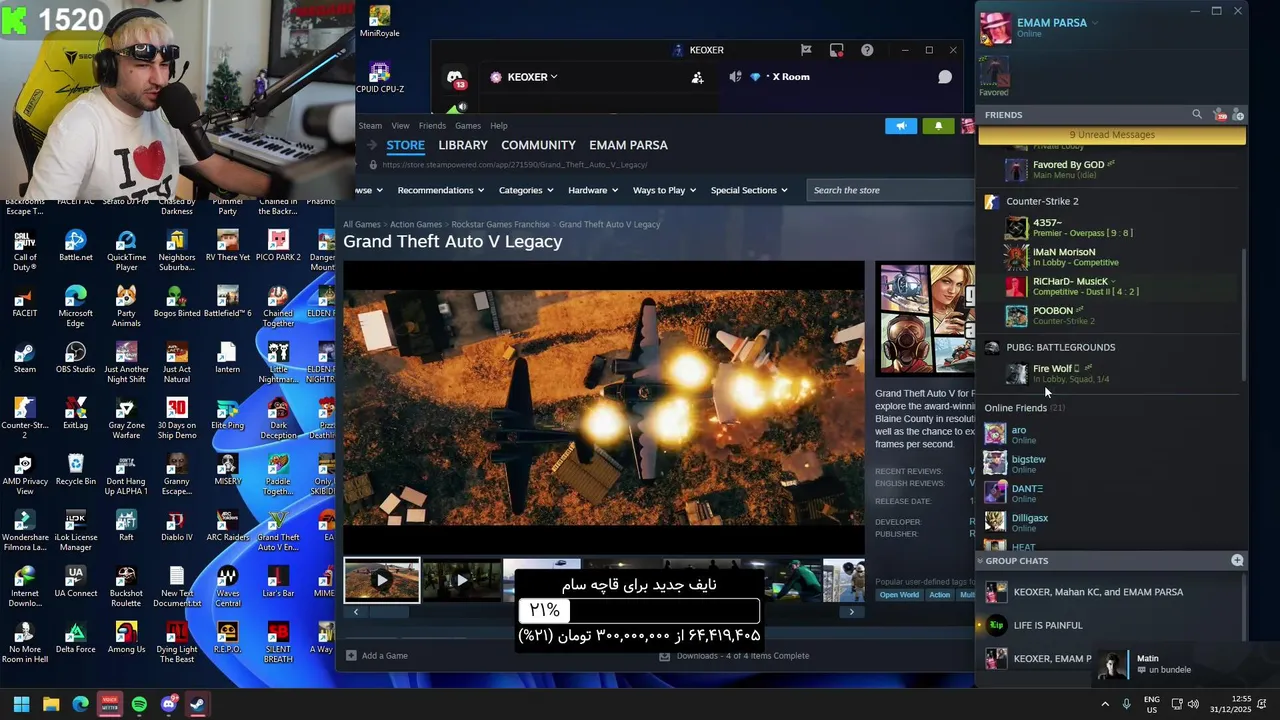1280x720 pixels.
Task: Open EMAM PARSA profile tab
Action: click(628, 145)
